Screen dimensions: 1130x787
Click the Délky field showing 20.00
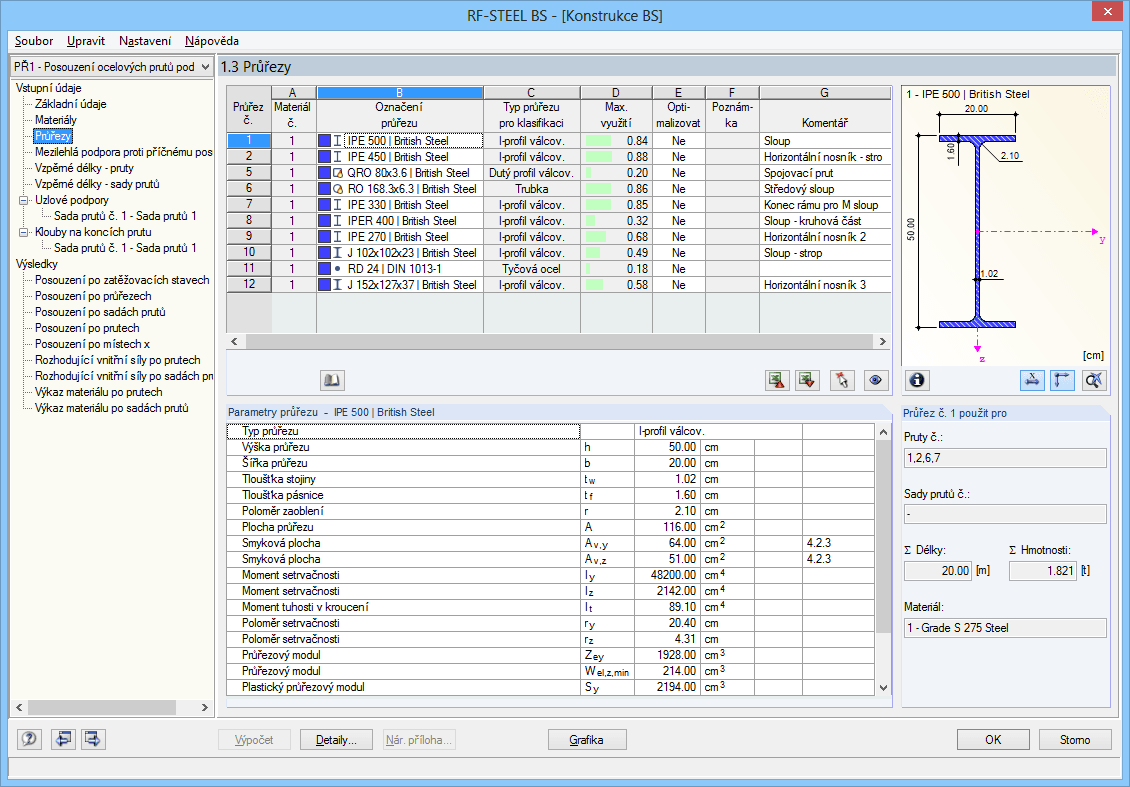click(x=938, y=571)
